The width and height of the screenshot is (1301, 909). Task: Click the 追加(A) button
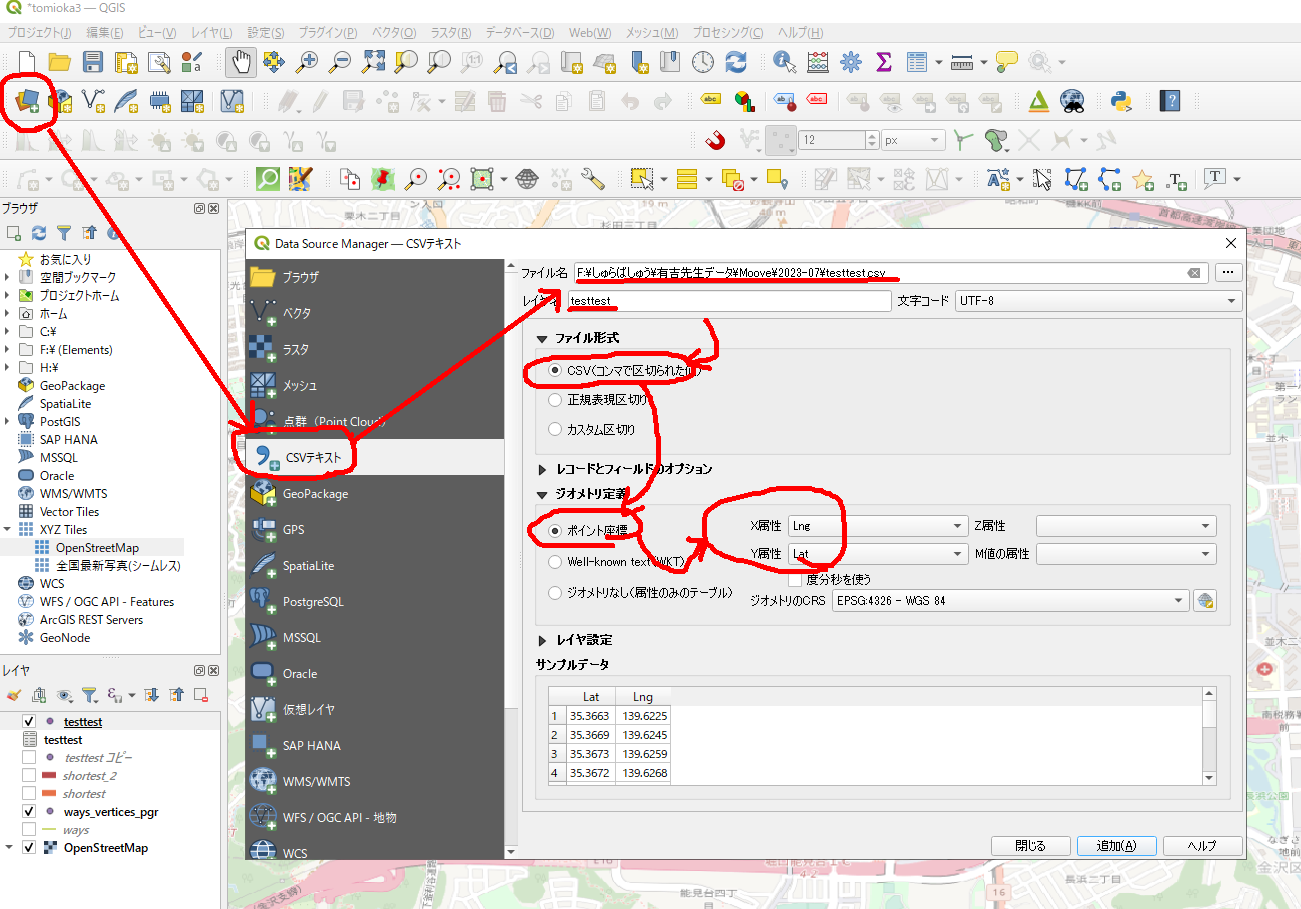point(1116,846)
